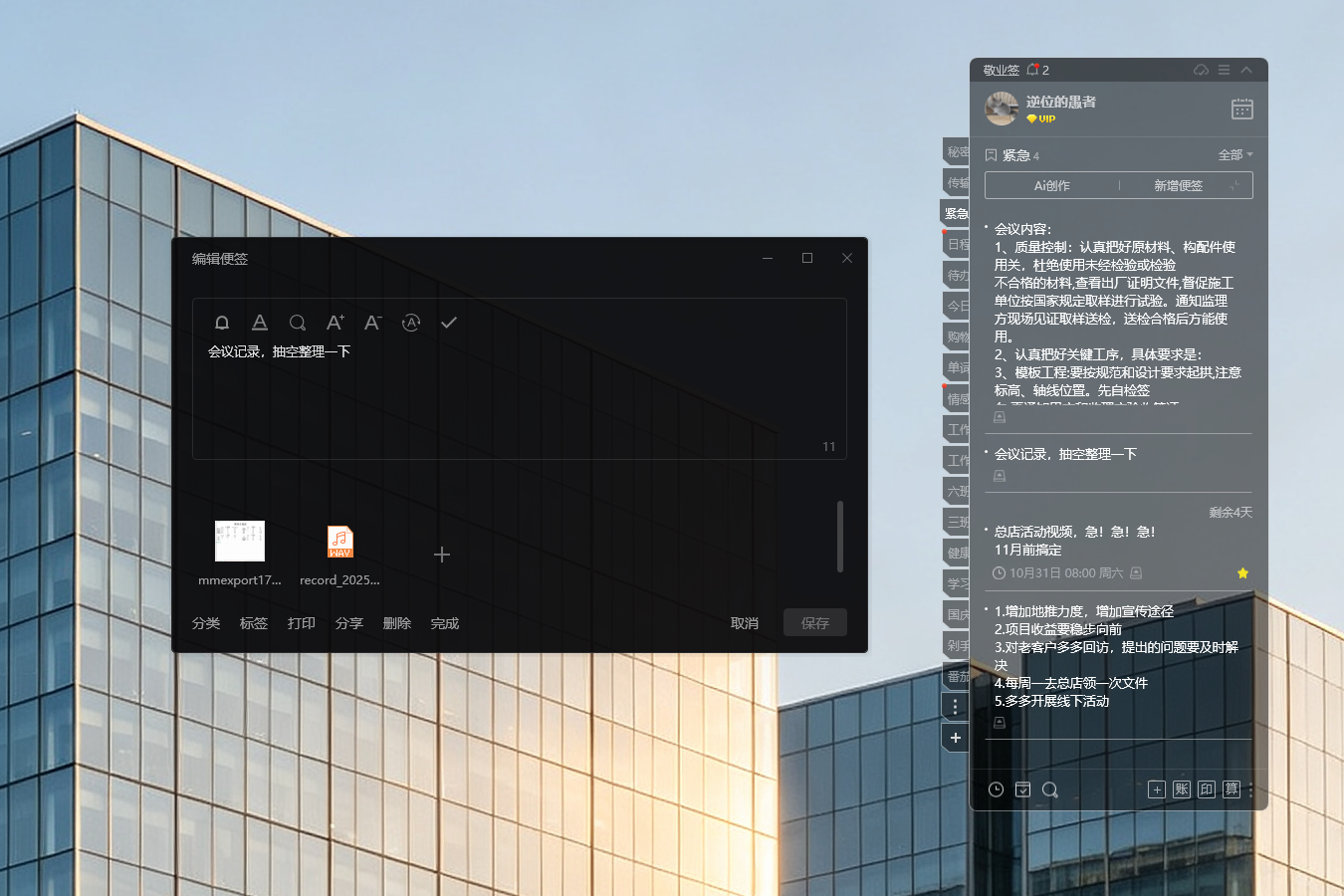Image resolution: width=1344 pixels, height=896 pixels.
Task: Click the circled A icon in the edit toolbar
Action: [411, 323]
